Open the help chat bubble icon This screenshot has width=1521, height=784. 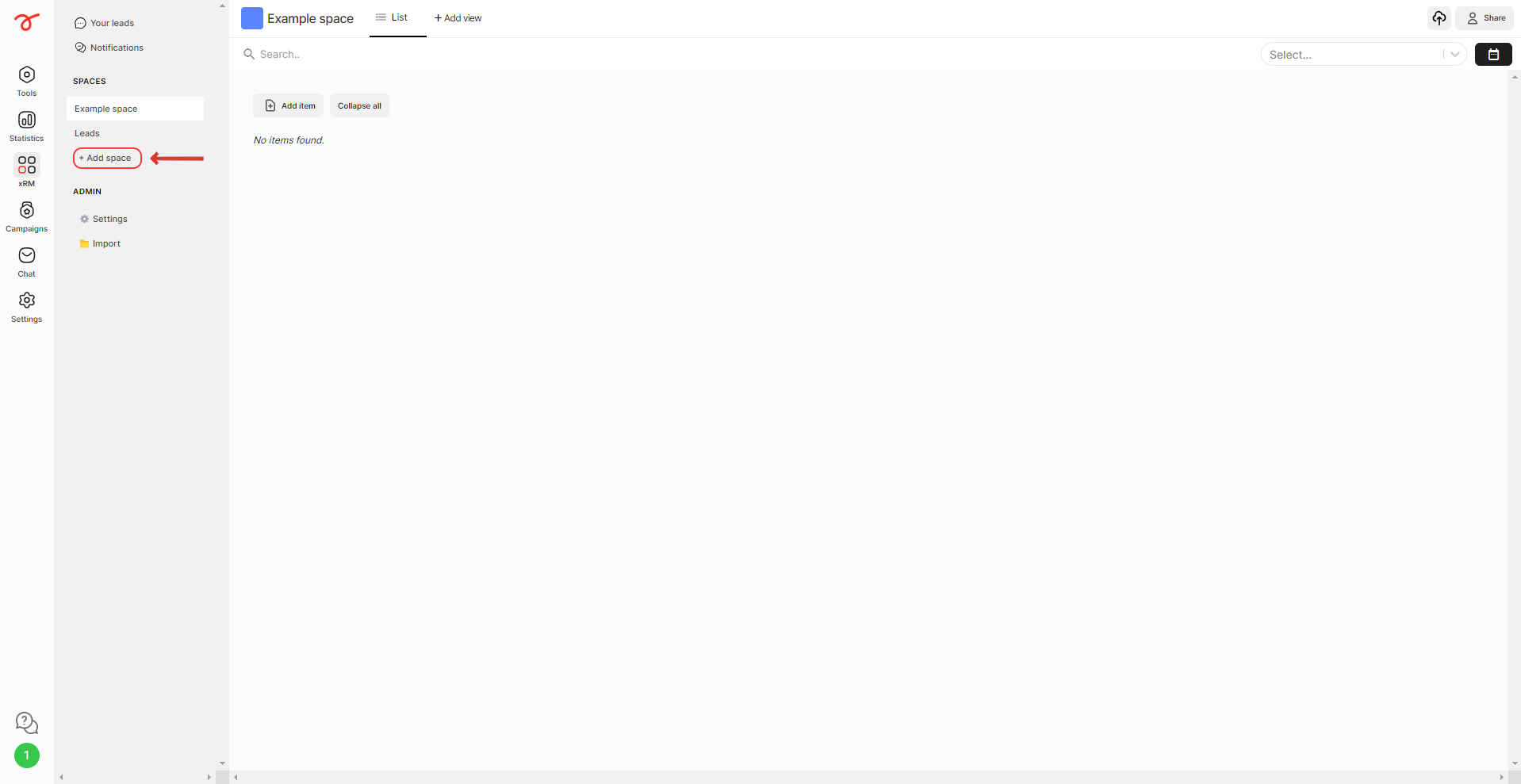tap(27, 722)
